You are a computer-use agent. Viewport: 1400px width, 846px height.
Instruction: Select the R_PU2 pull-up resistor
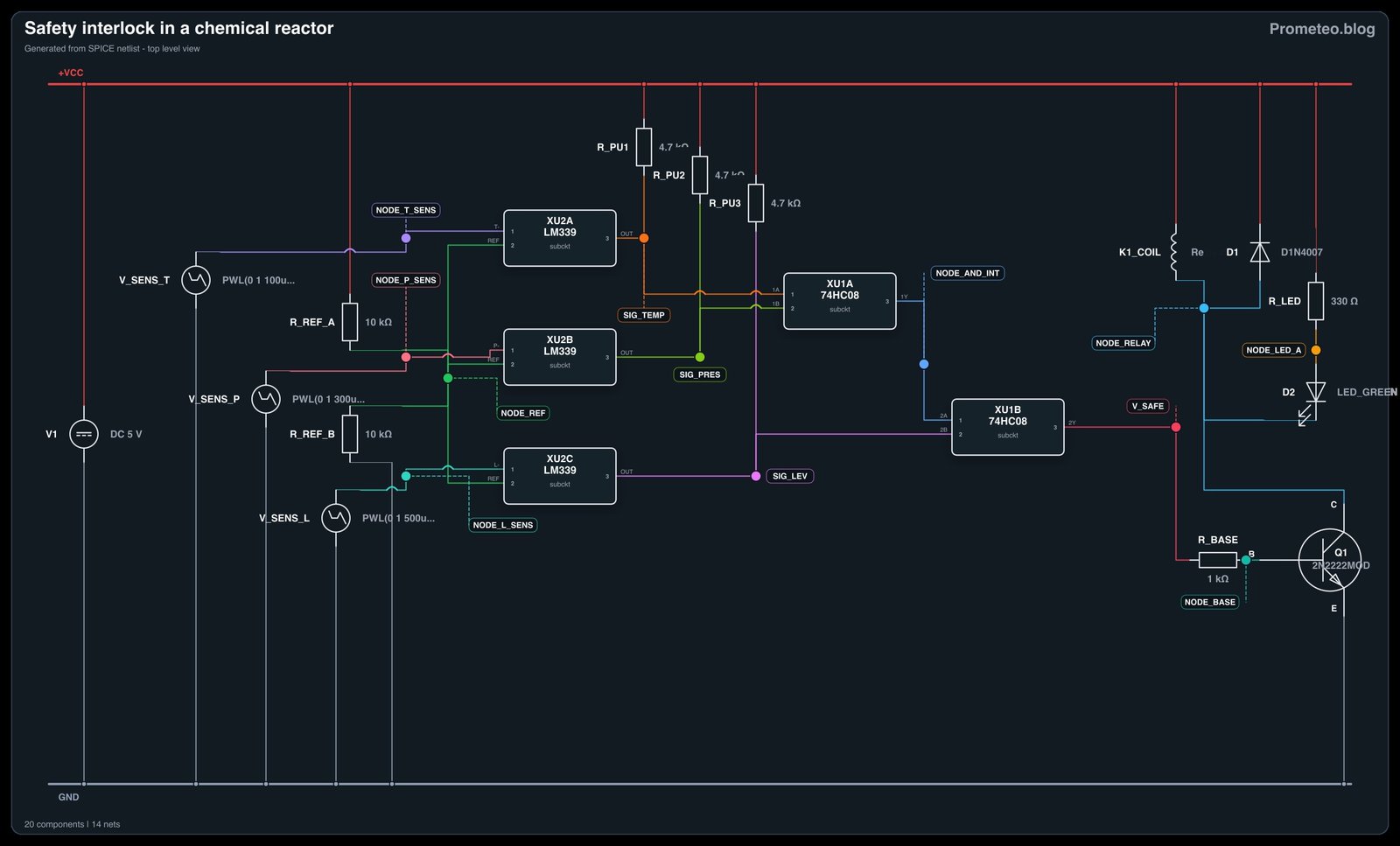pyautogui.click(x=700, y=175)
